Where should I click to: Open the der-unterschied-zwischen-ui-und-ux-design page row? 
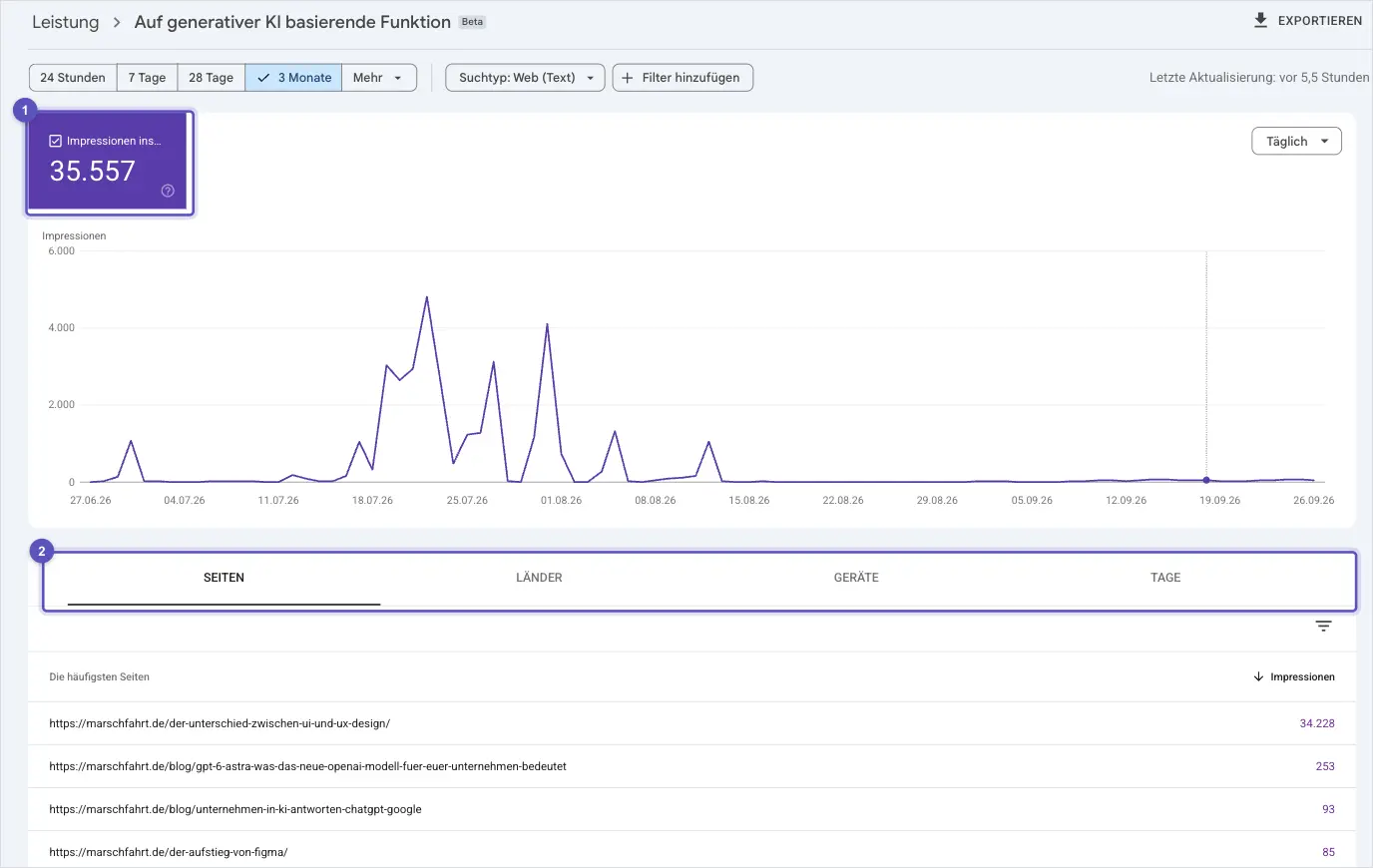click(x=691, y=723)
